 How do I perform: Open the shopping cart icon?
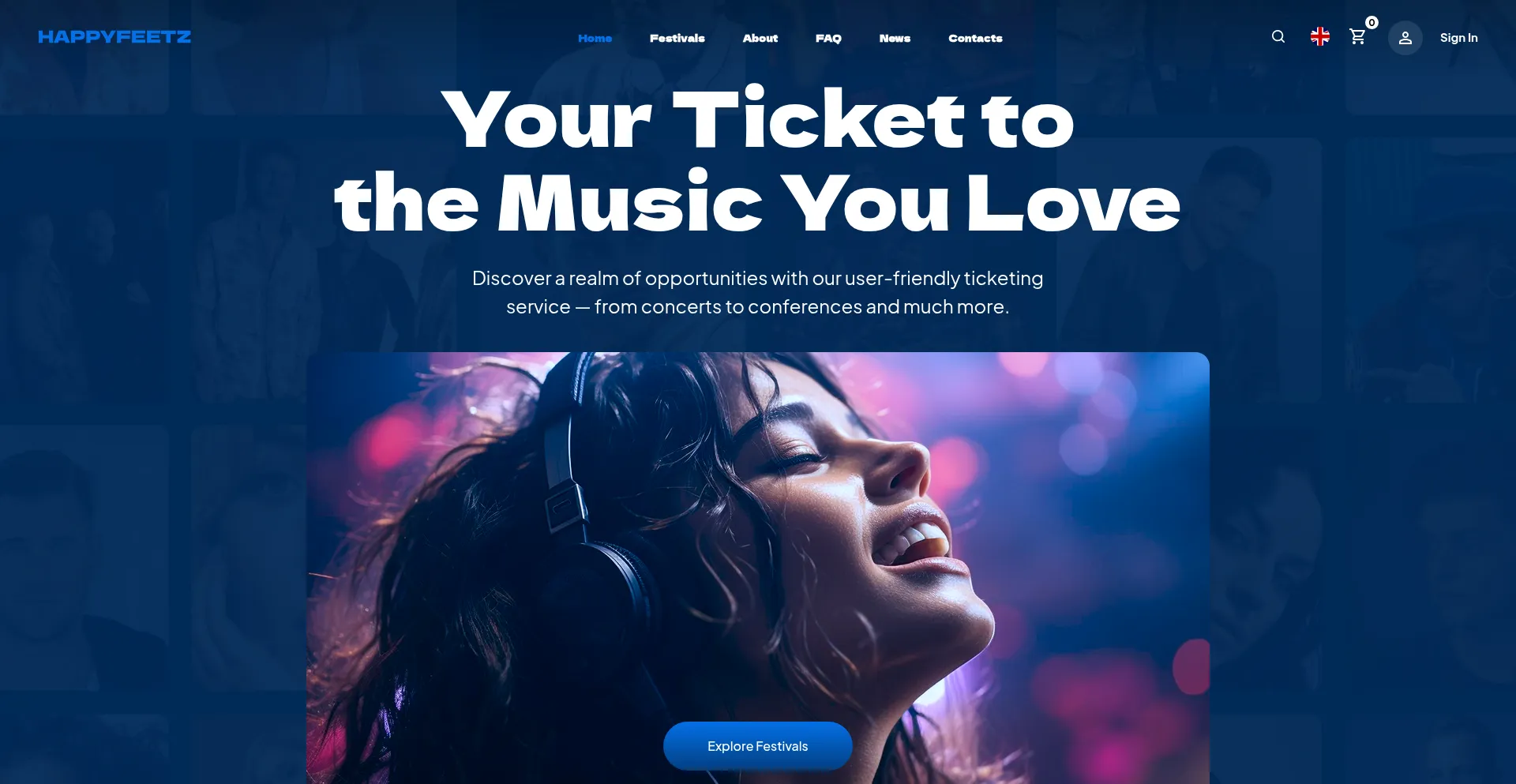tap(1357, 36)
